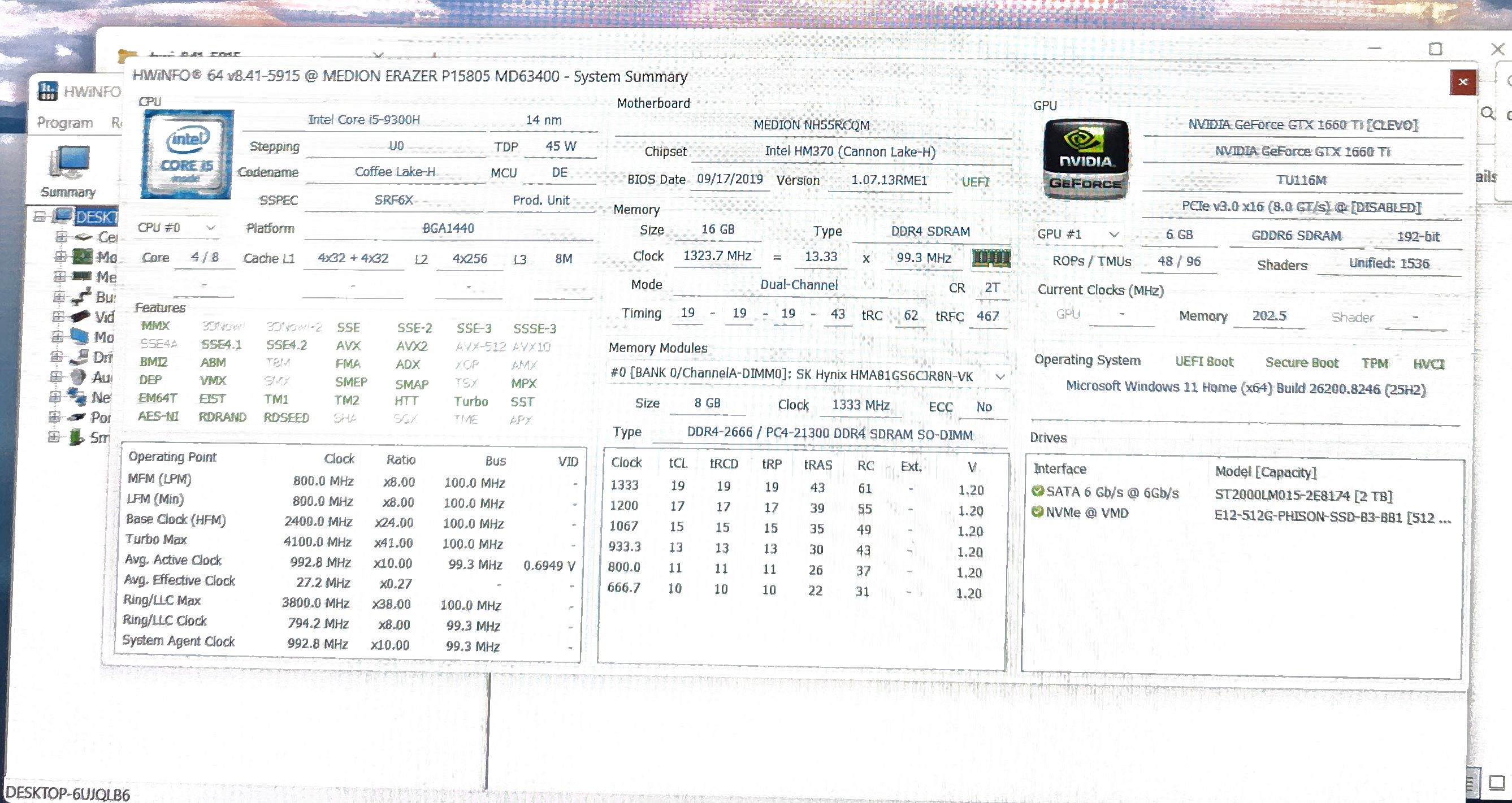Click the chipset 'Intel HM370 (Cannon Lake-H)'

coord(850,151)
